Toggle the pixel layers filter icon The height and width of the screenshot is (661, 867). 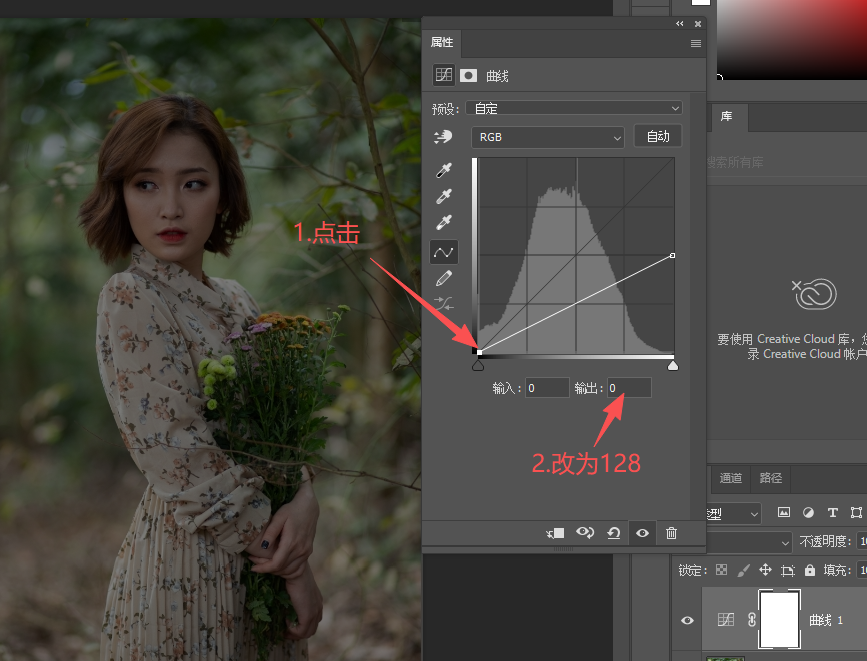pyautogui.click(x=784, y=512)
